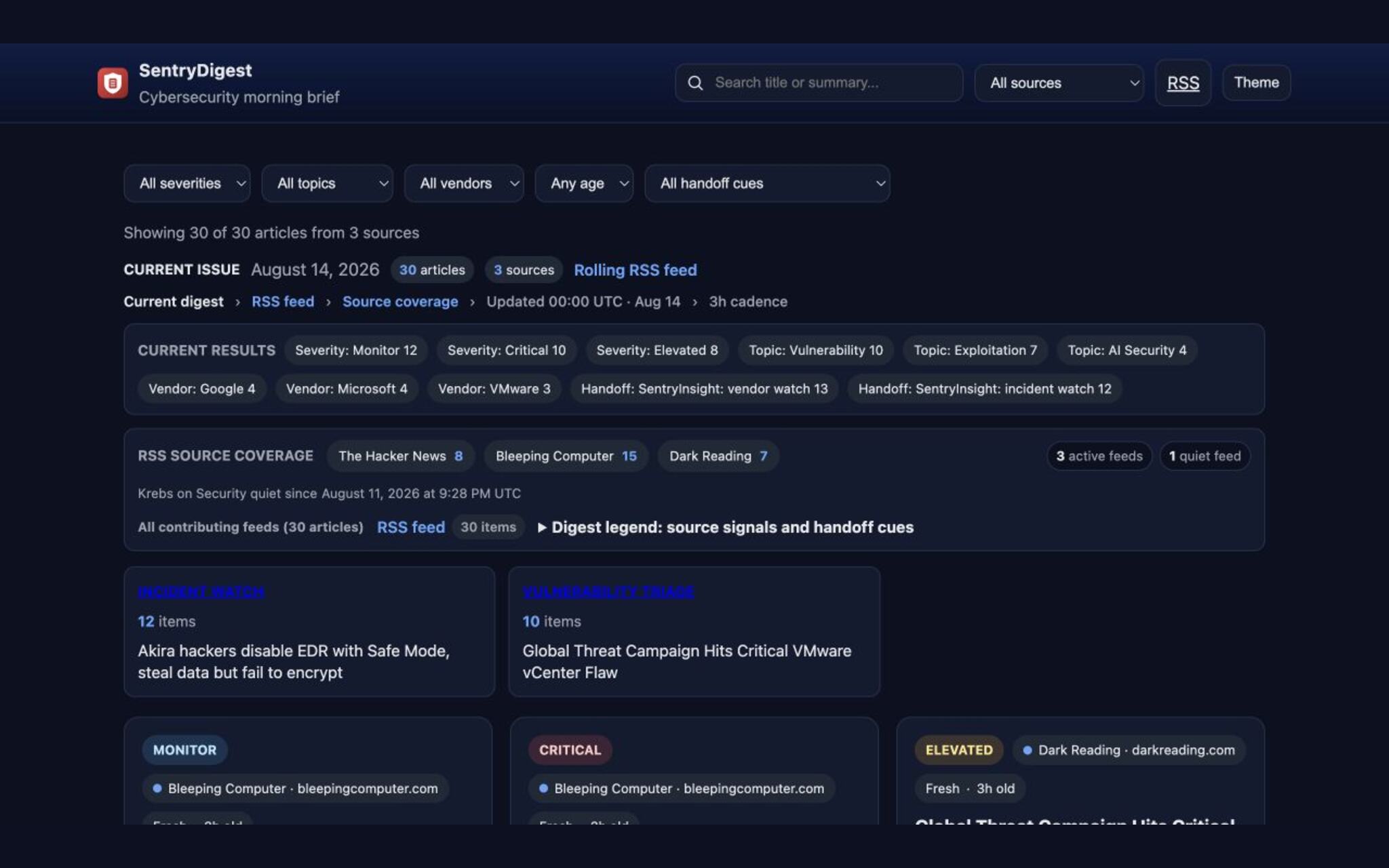Open the Any age dropdown

(584, 183)
